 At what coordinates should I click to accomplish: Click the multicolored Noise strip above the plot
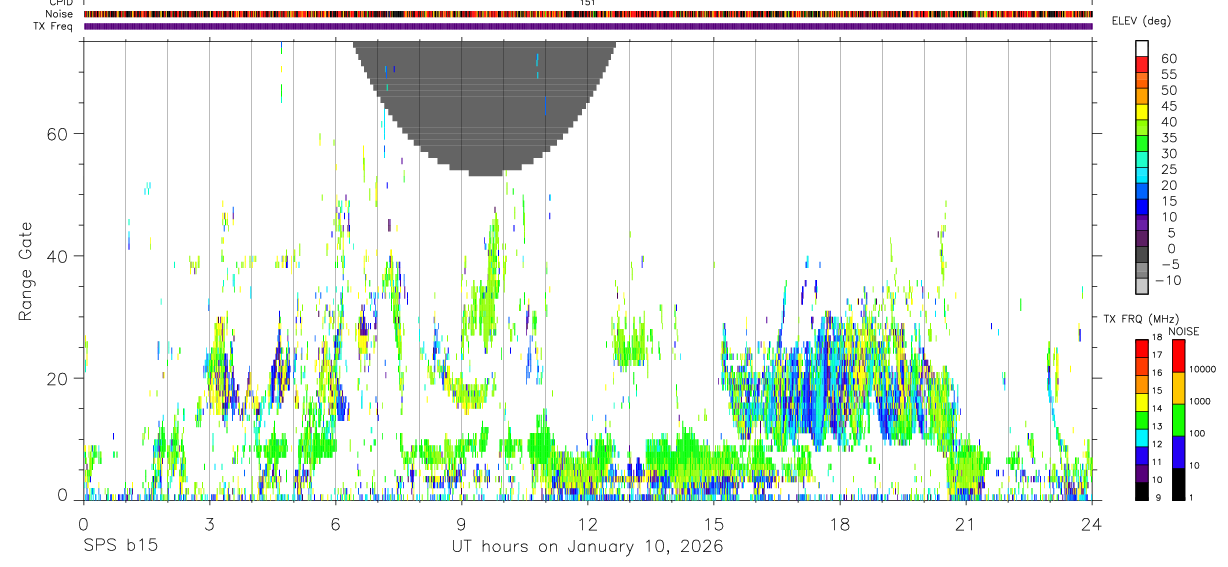[x=588, y=14]
